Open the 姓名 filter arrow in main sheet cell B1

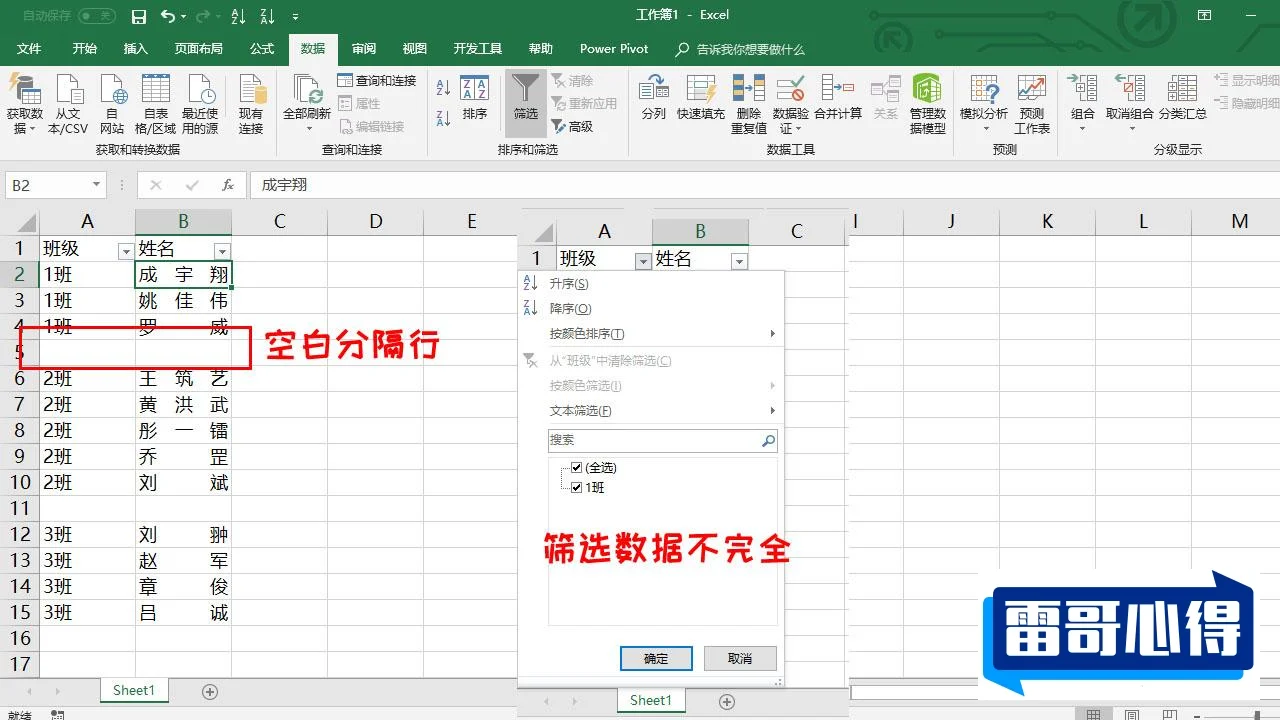pos(222,251)
